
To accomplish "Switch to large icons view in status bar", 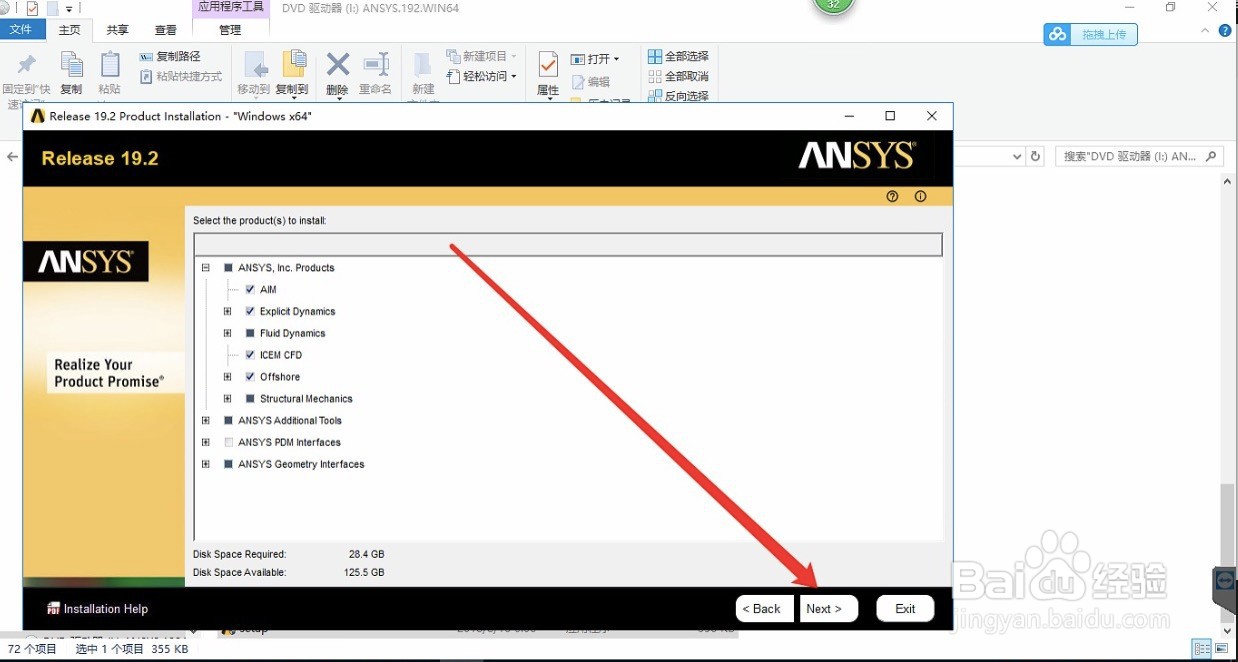I will point(1223,649).
